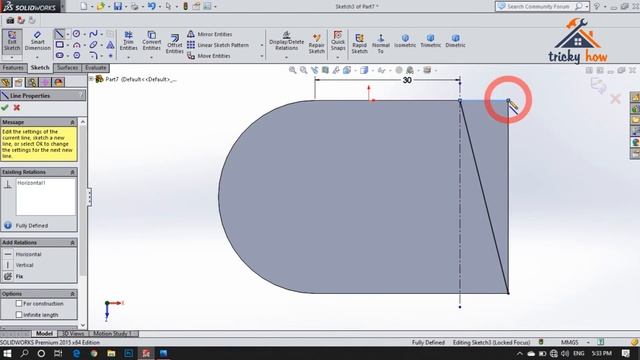Collapse the Existing Relations section
Image resolution: width=640 pixels, height=360 pixels.
coord(73,172)
